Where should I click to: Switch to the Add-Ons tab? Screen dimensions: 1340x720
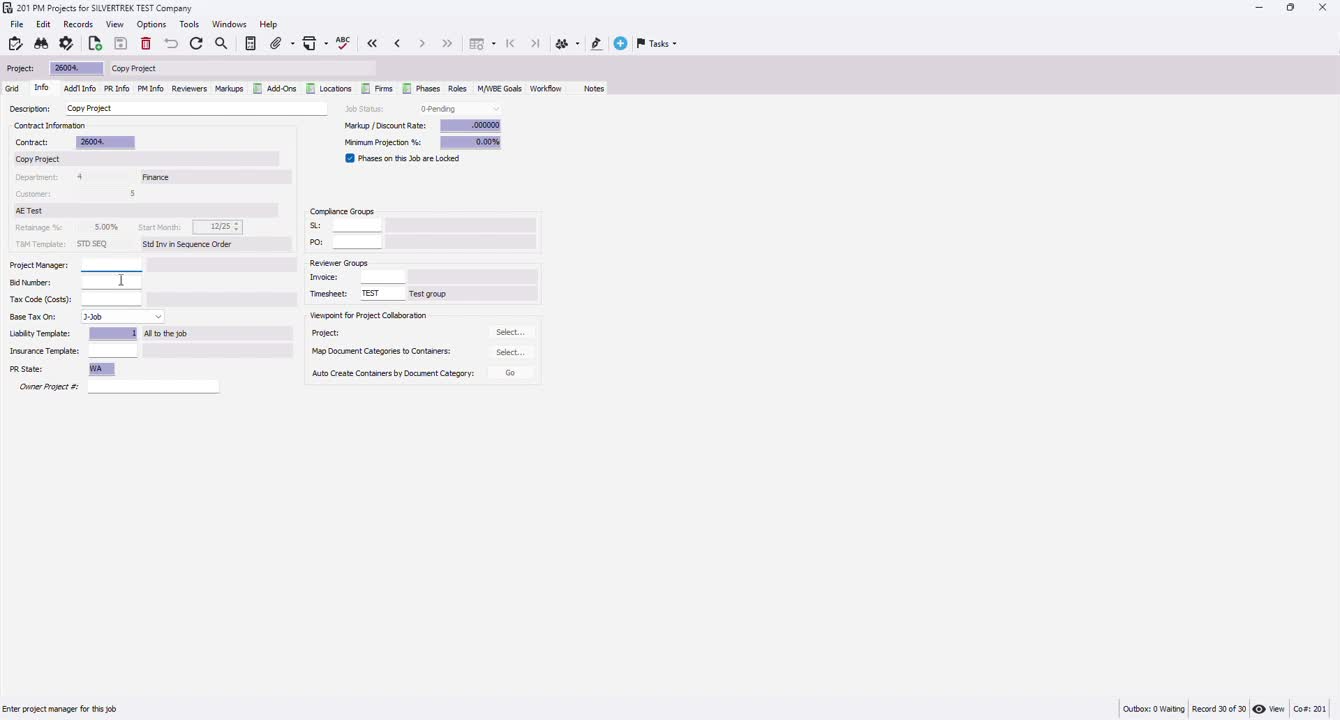coord(275,89)
